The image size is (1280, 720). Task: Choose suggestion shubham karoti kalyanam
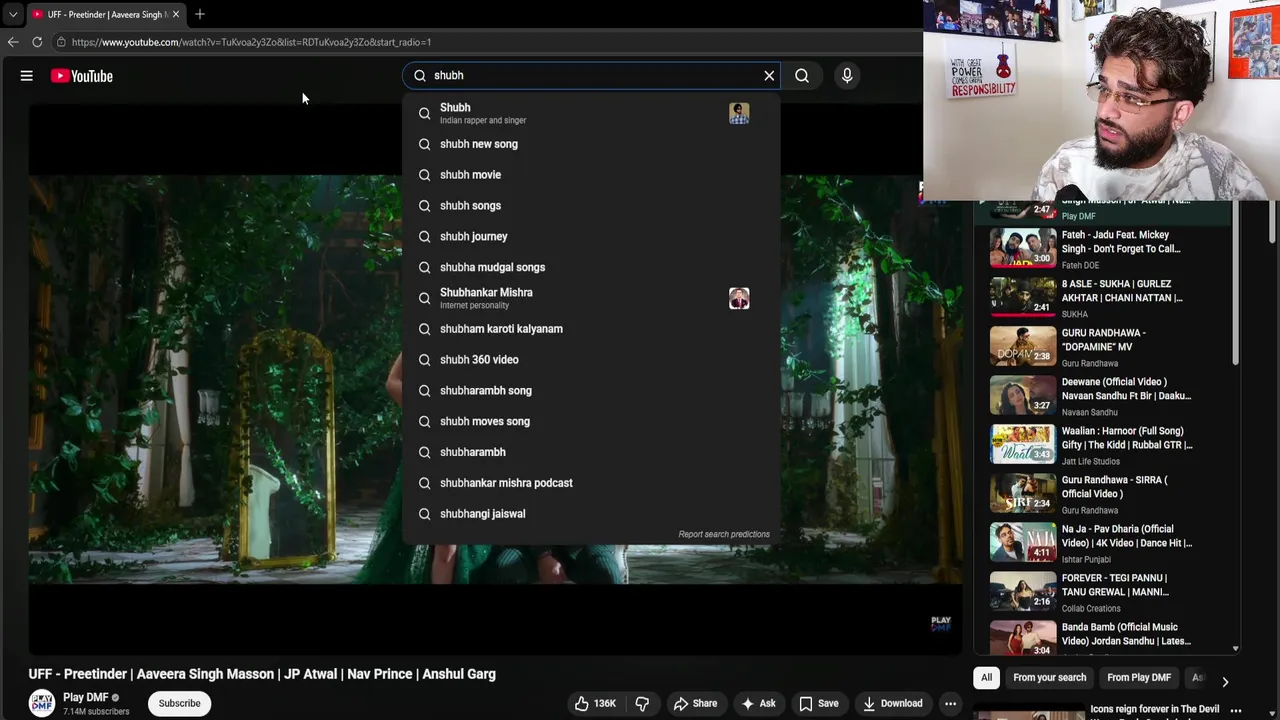pos(590,329)
